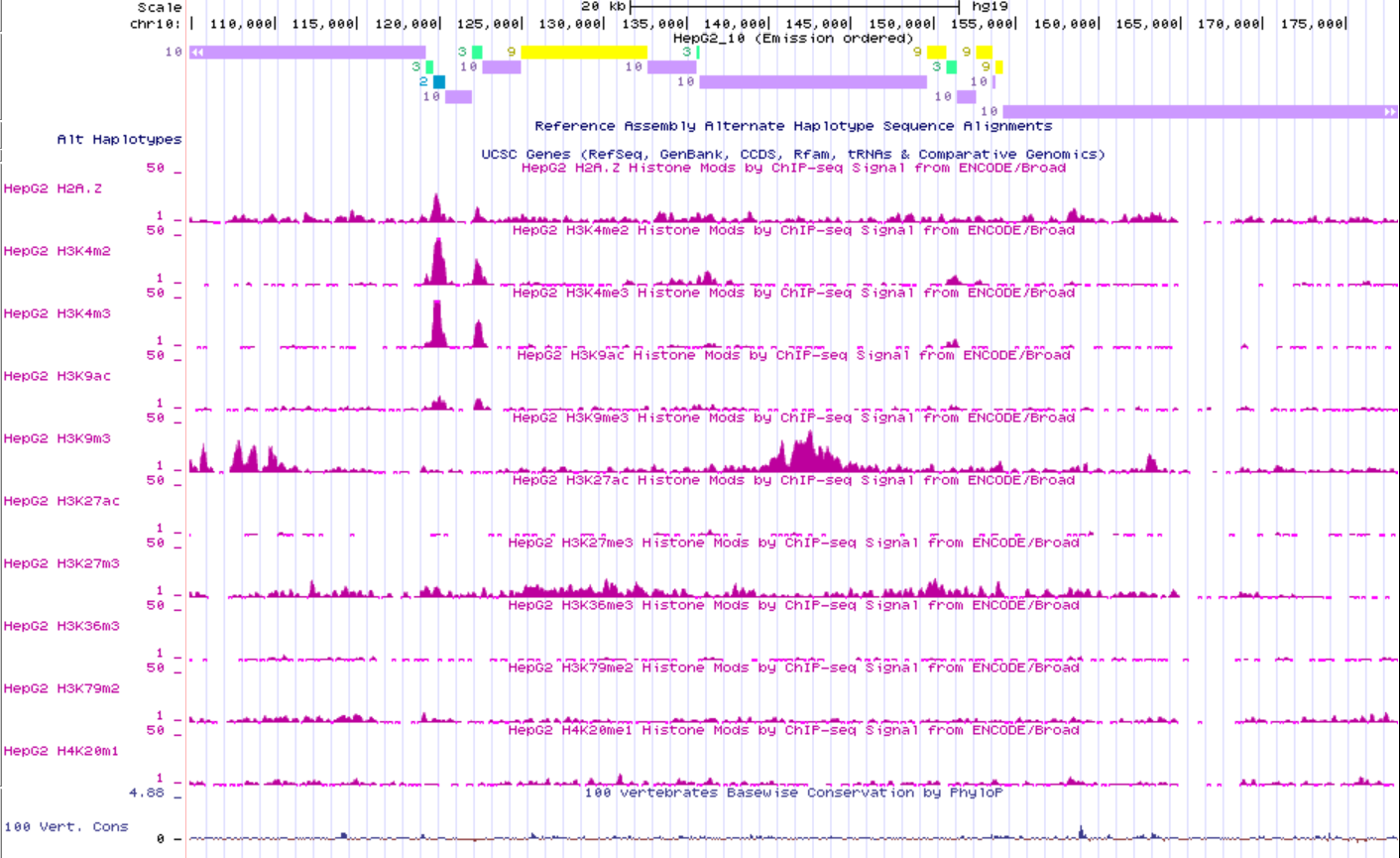The image size is (1400, 858).
Task: Click the 125,000 ruler position
Action: pyautogui.click(x=488, y=23)
